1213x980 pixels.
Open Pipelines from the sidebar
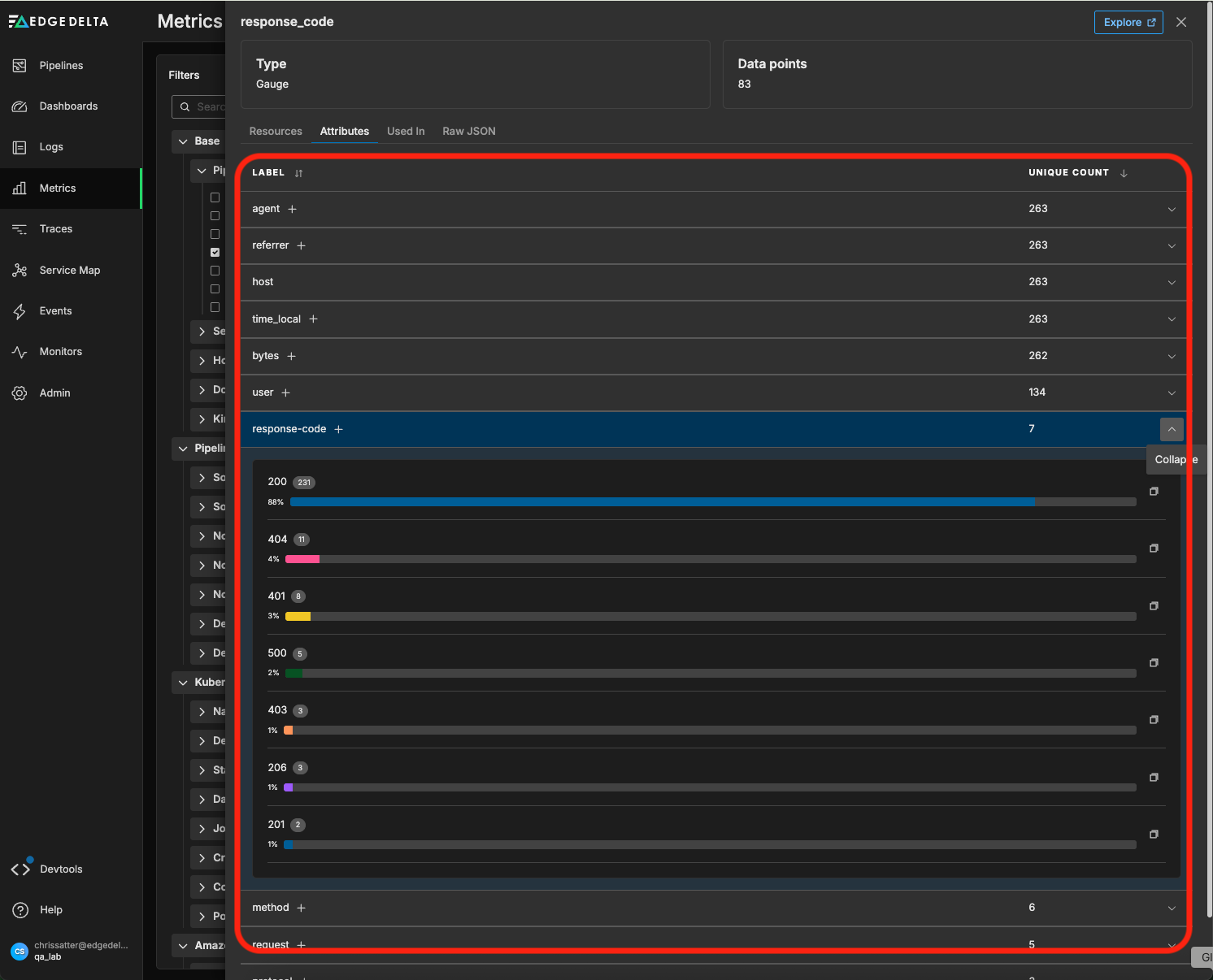coord(61,66)
